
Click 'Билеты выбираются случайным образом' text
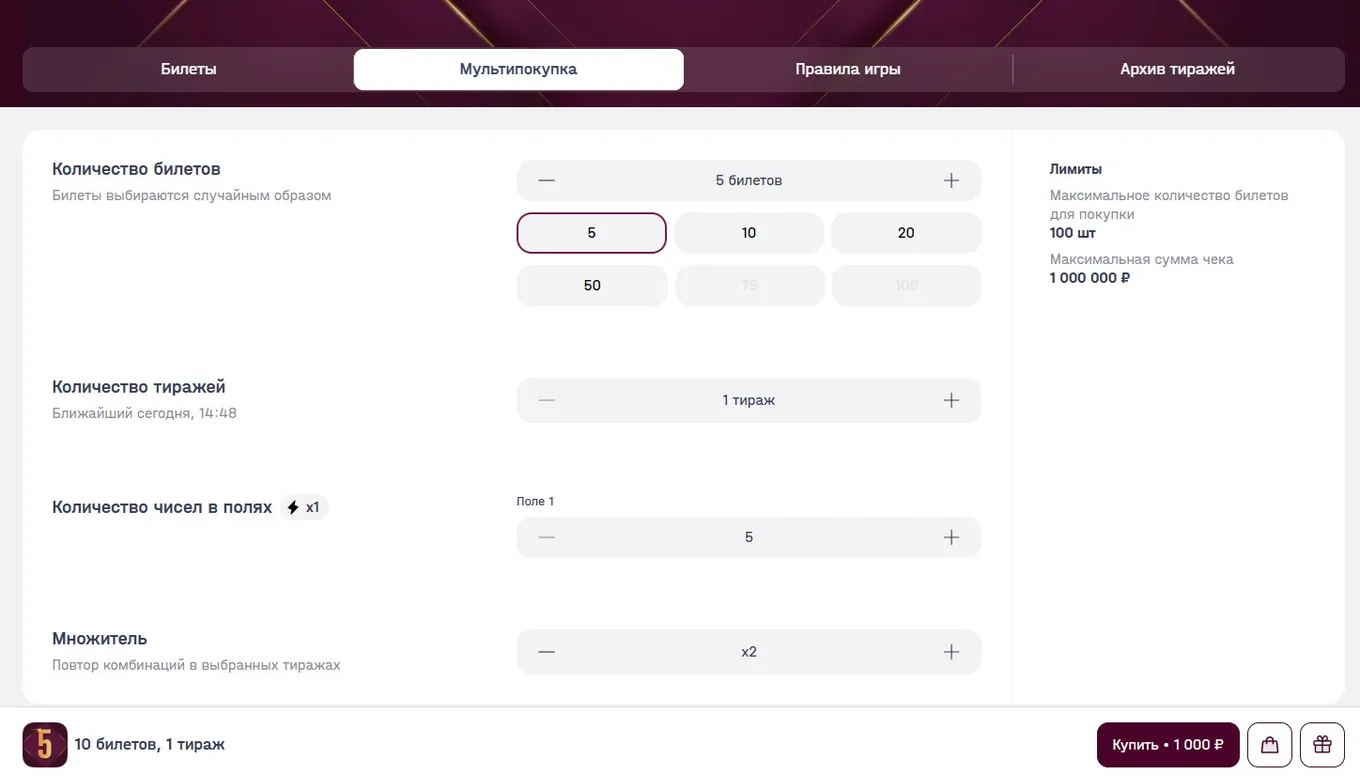tap(192, 196)
